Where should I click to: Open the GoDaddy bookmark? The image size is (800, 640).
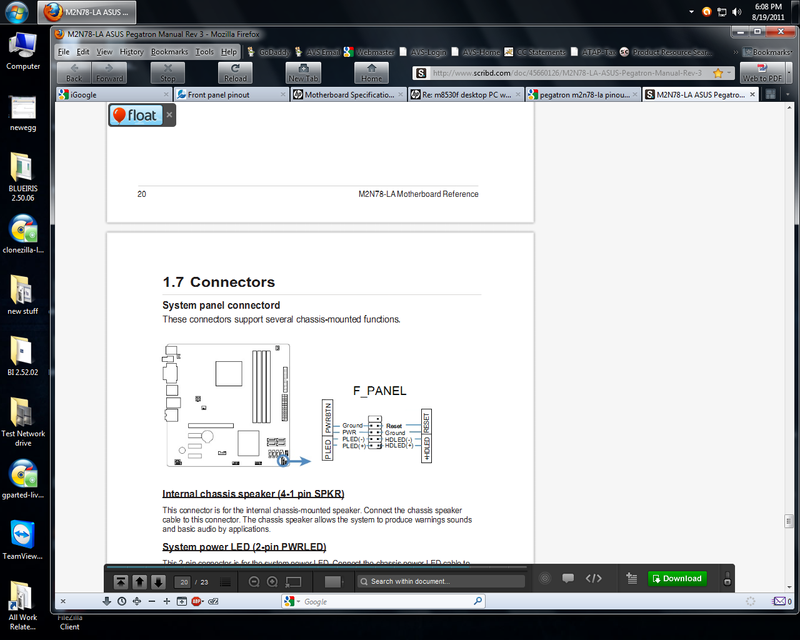tap(269, 52)
